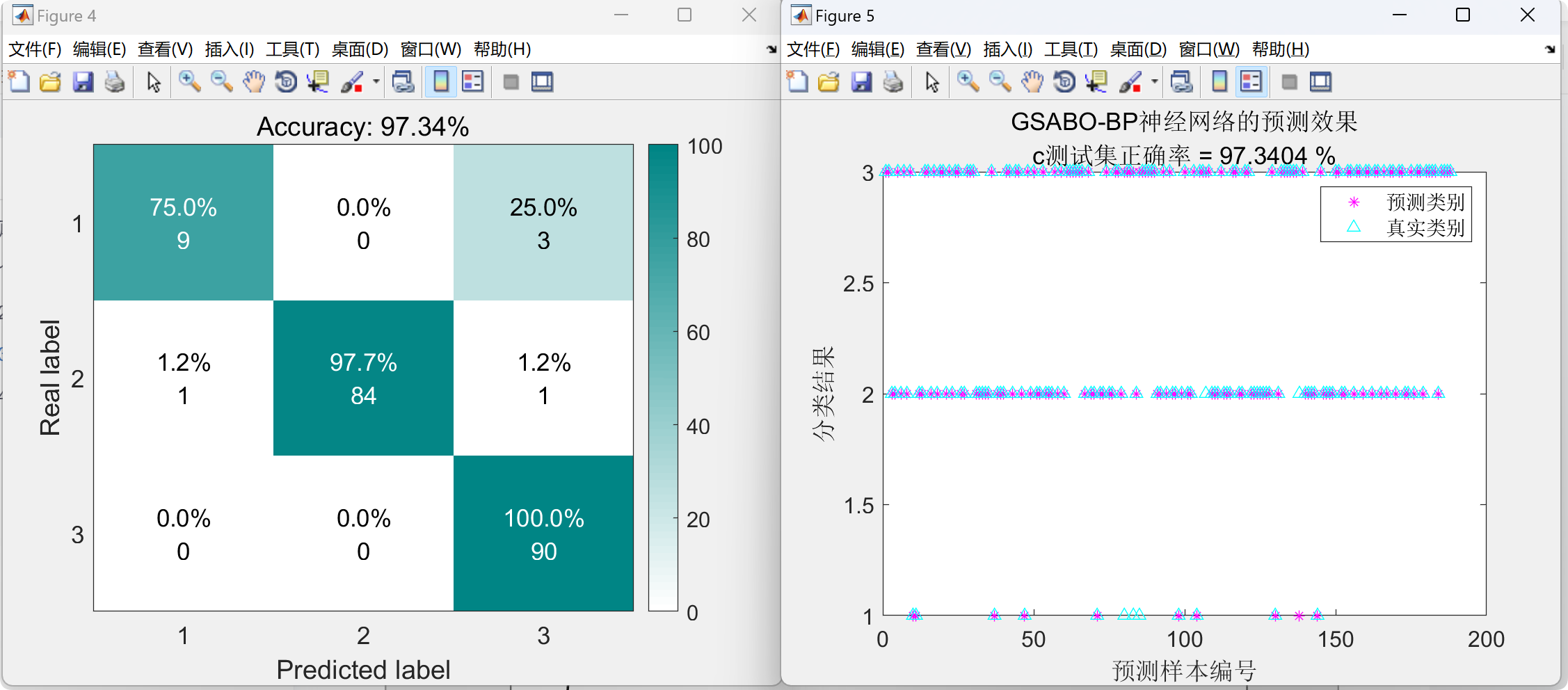Toggle Insert Legend in Figure 5
Screen dimensions: 1568x690
coord(1251,82)
